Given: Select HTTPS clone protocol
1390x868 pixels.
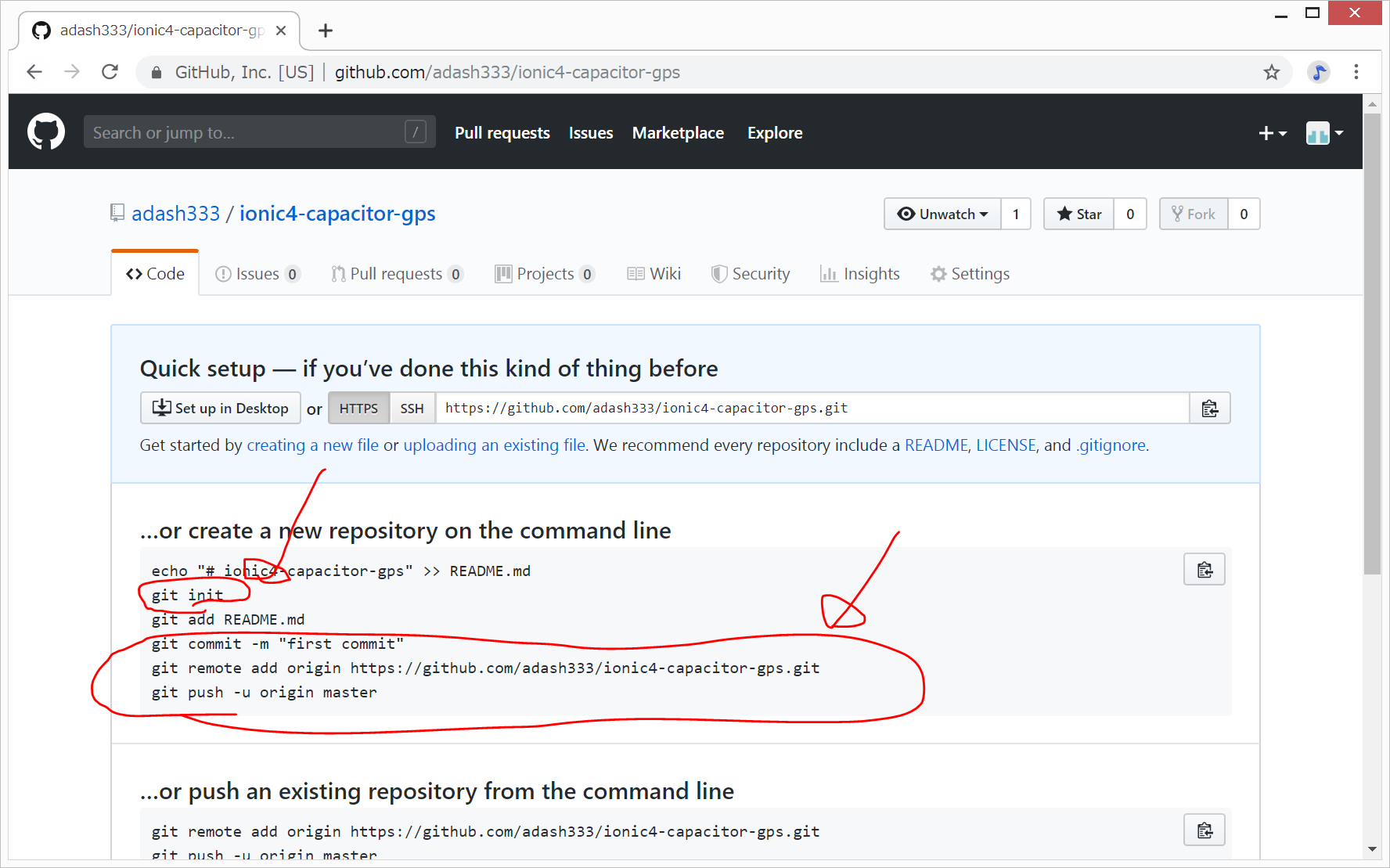Looking at the screenshot, I should click(358, 409).
